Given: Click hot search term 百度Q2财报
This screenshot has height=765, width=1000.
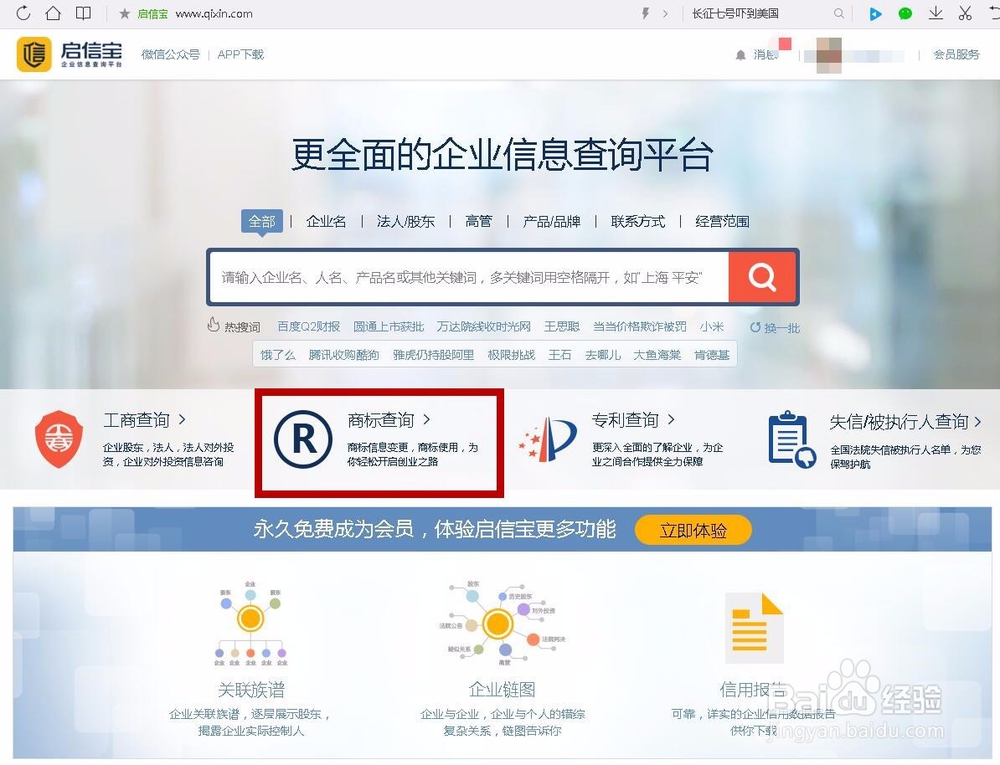Looking at the screenshot, I should click(309, 326).
